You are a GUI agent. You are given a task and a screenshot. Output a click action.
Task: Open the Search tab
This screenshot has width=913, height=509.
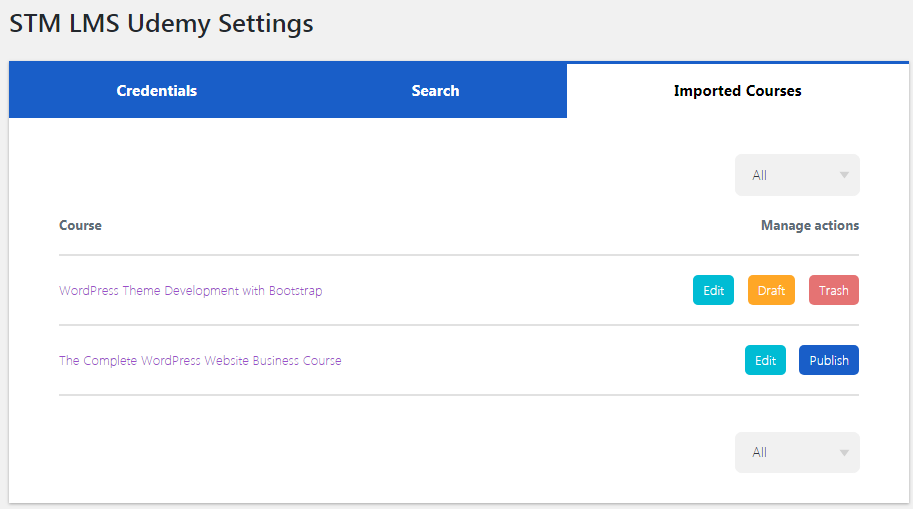(x=435, y=91)
